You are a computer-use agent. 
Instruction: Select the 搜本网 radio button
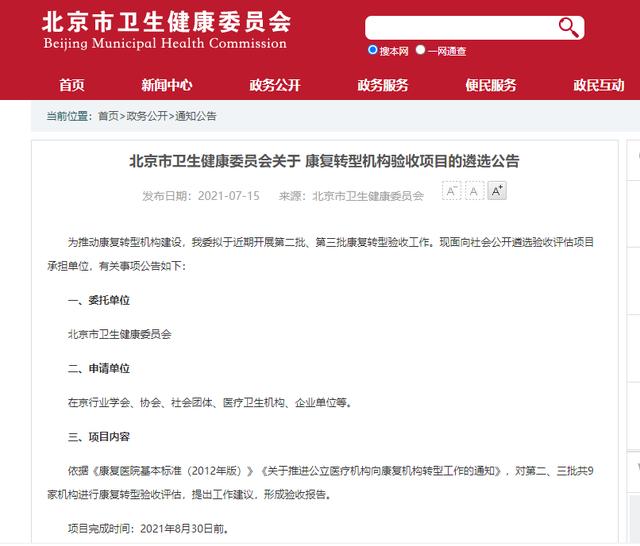pyautogui.click(x=372, y=50)
